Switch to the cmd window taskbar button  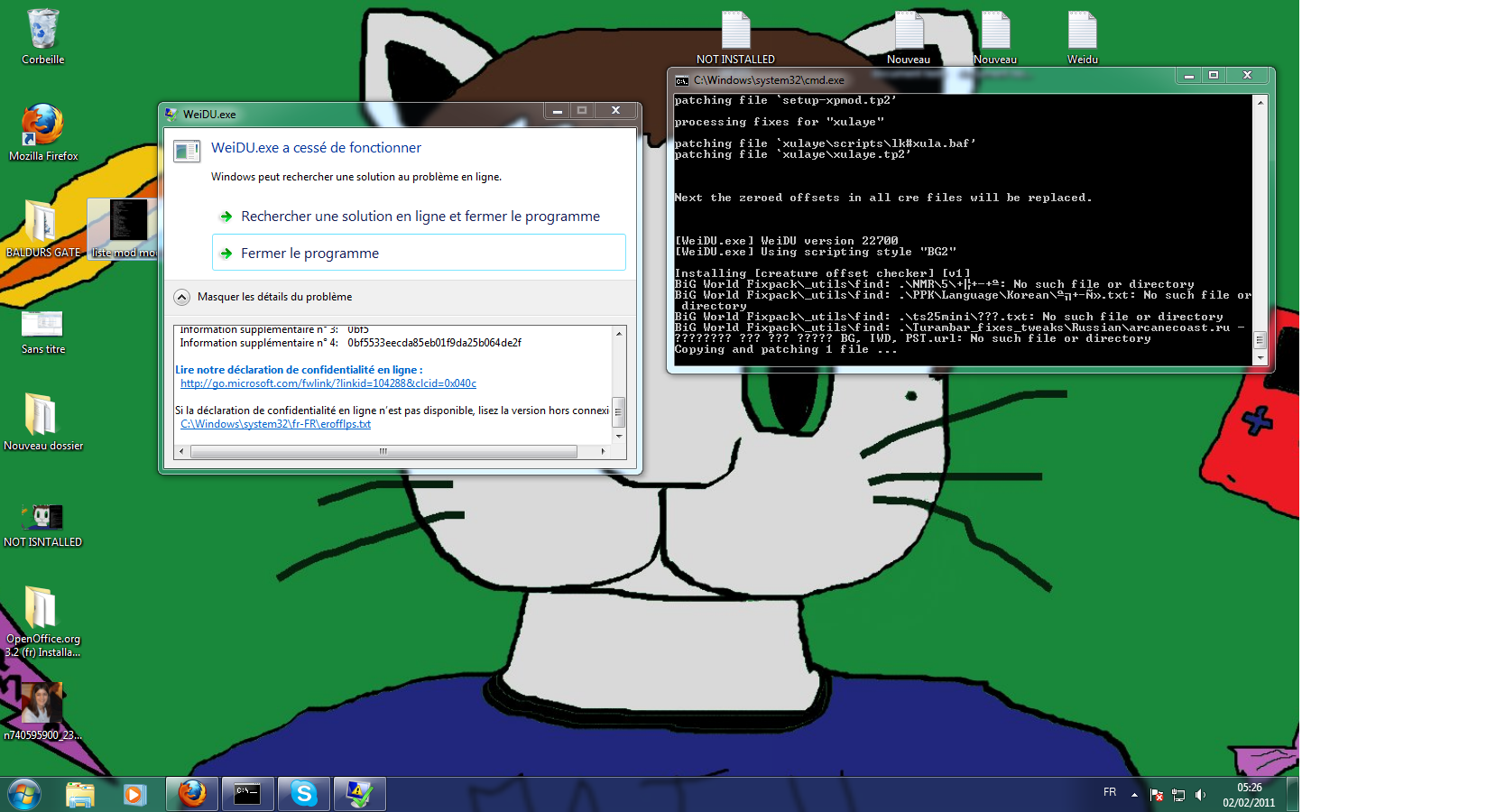tap(248, 794)
